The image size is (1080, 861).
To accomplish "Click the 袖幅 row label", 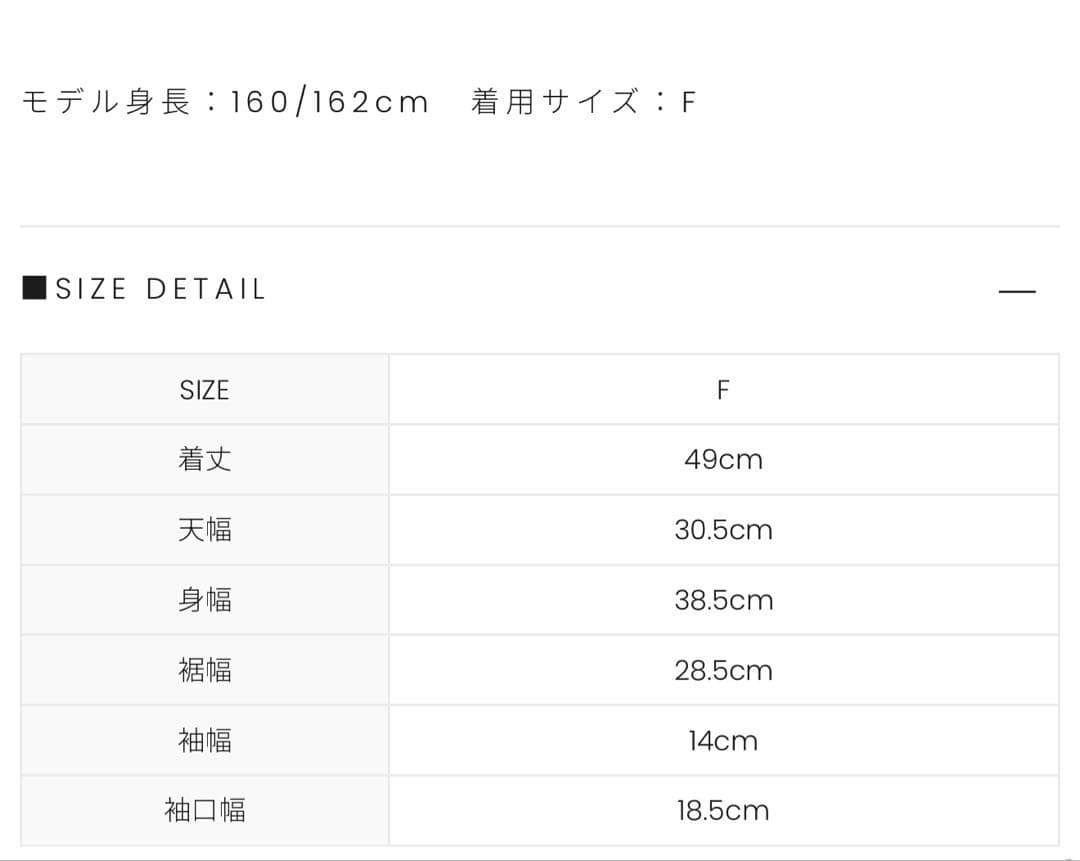I will click(205, 741).
